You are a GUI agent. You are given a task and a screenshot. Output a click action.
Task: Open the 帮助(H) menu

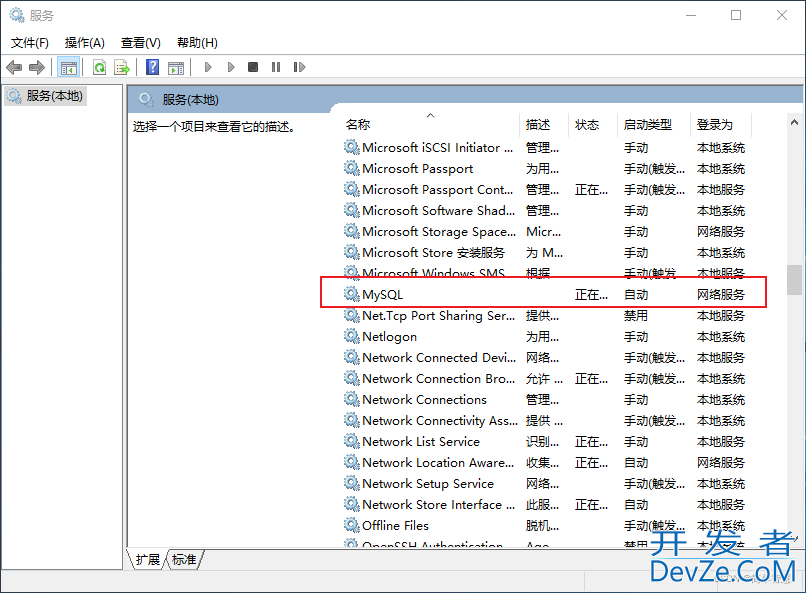(197, 43)
